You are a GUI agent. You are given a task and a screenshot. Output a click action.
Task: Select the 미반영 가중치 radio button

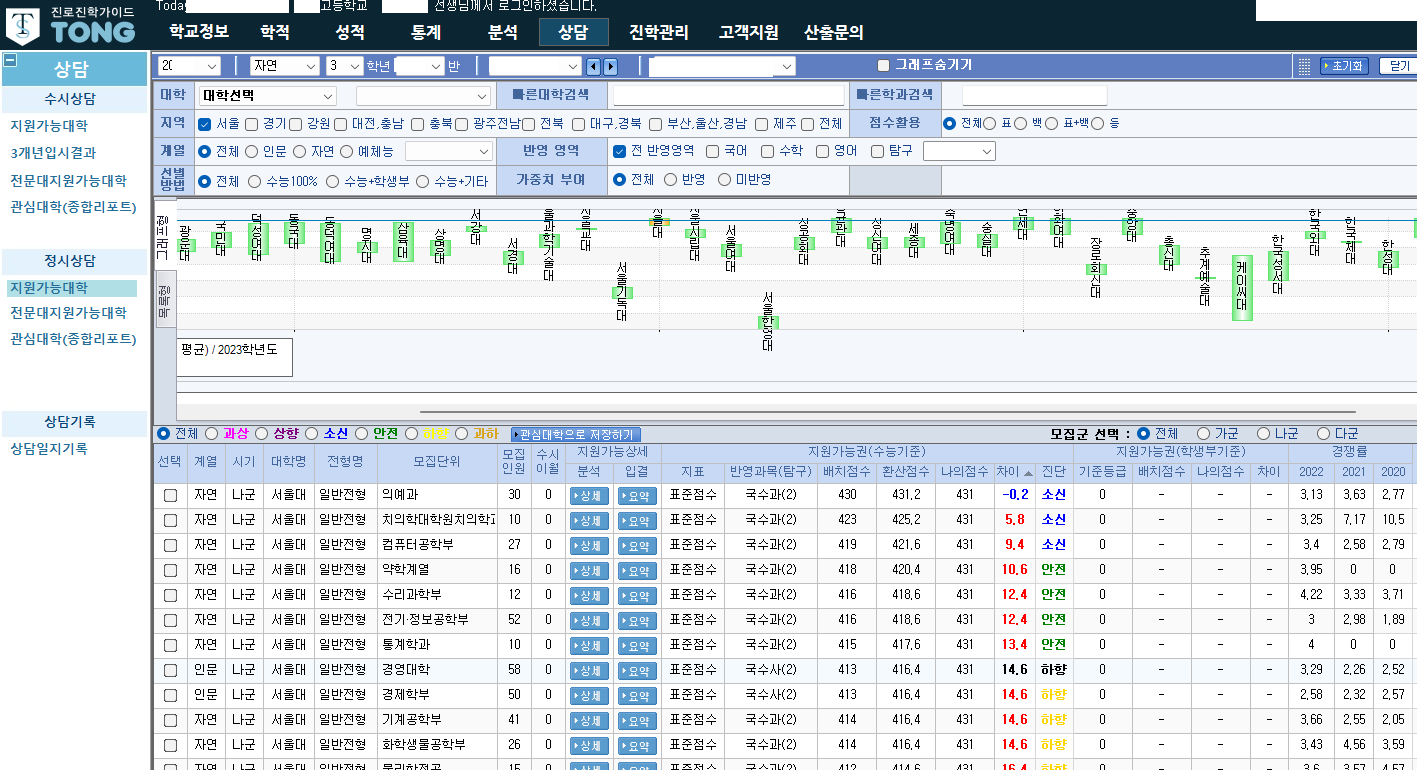point(724,180)
